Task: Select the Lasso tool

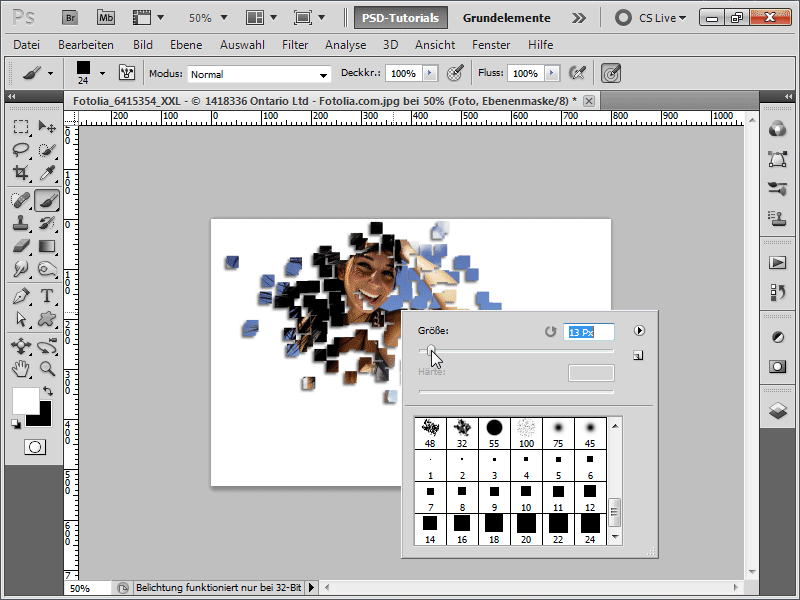Action: pyautogui.click(x=21, y=149)
